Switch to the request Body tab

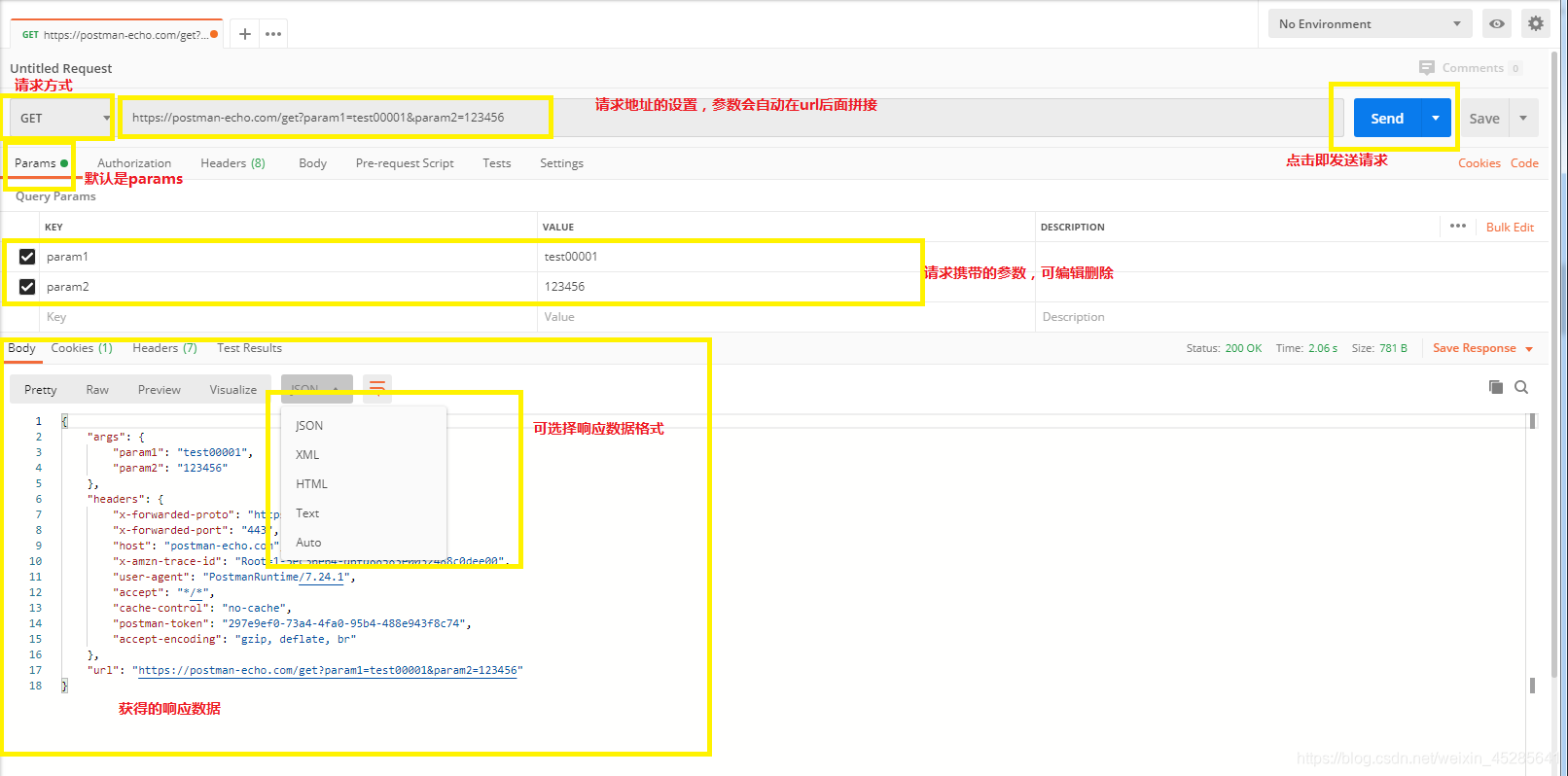pos(312,163)
